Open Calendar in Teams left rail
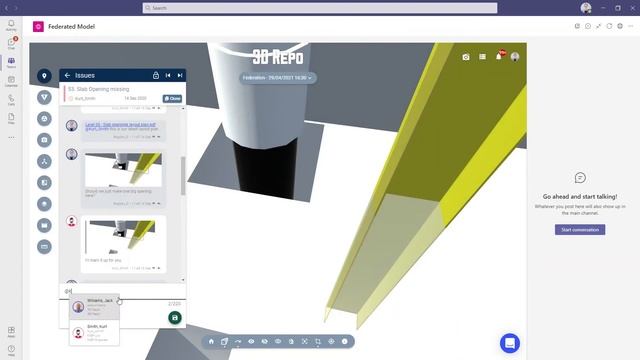This screenshot has height=360, width=640. pos(11,81)
